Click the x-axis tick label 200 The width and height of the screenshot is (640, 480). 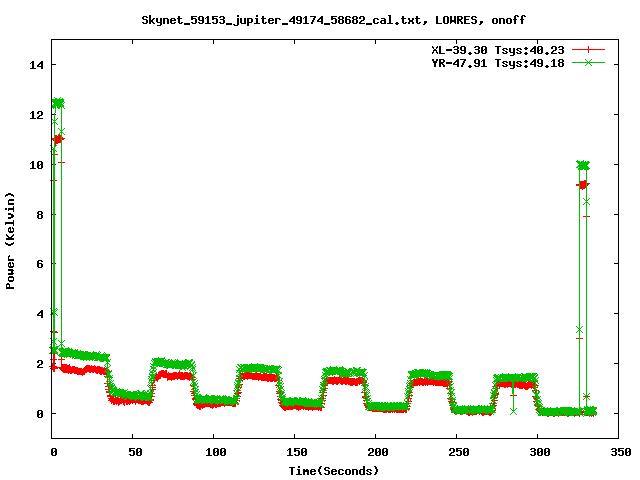point(378,452)
